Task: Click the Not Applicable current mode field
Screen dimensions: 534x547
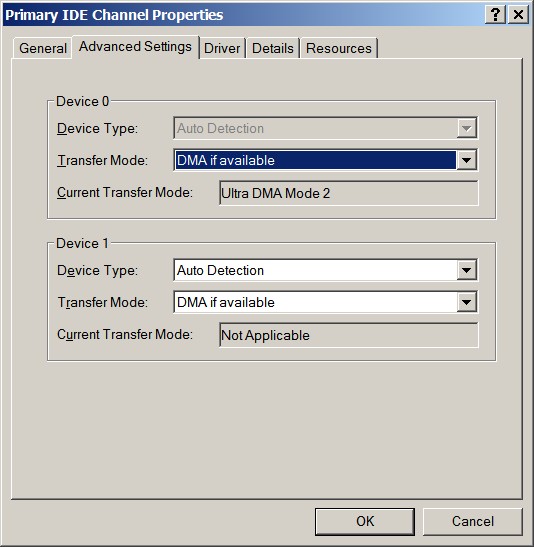Action: (x=349, y=335)
